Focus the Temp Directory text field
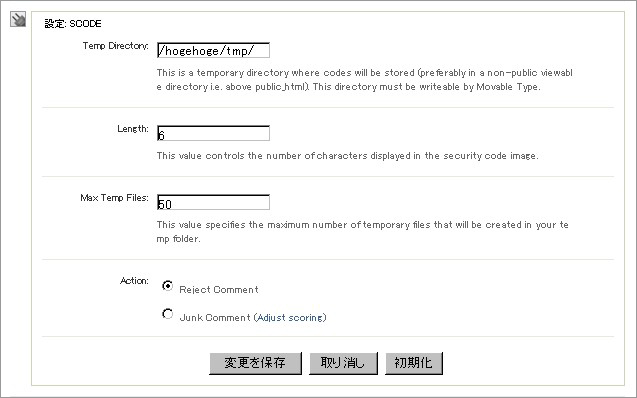Image resolution: width=637 pixels, height=398 pixels. (213, 50)
